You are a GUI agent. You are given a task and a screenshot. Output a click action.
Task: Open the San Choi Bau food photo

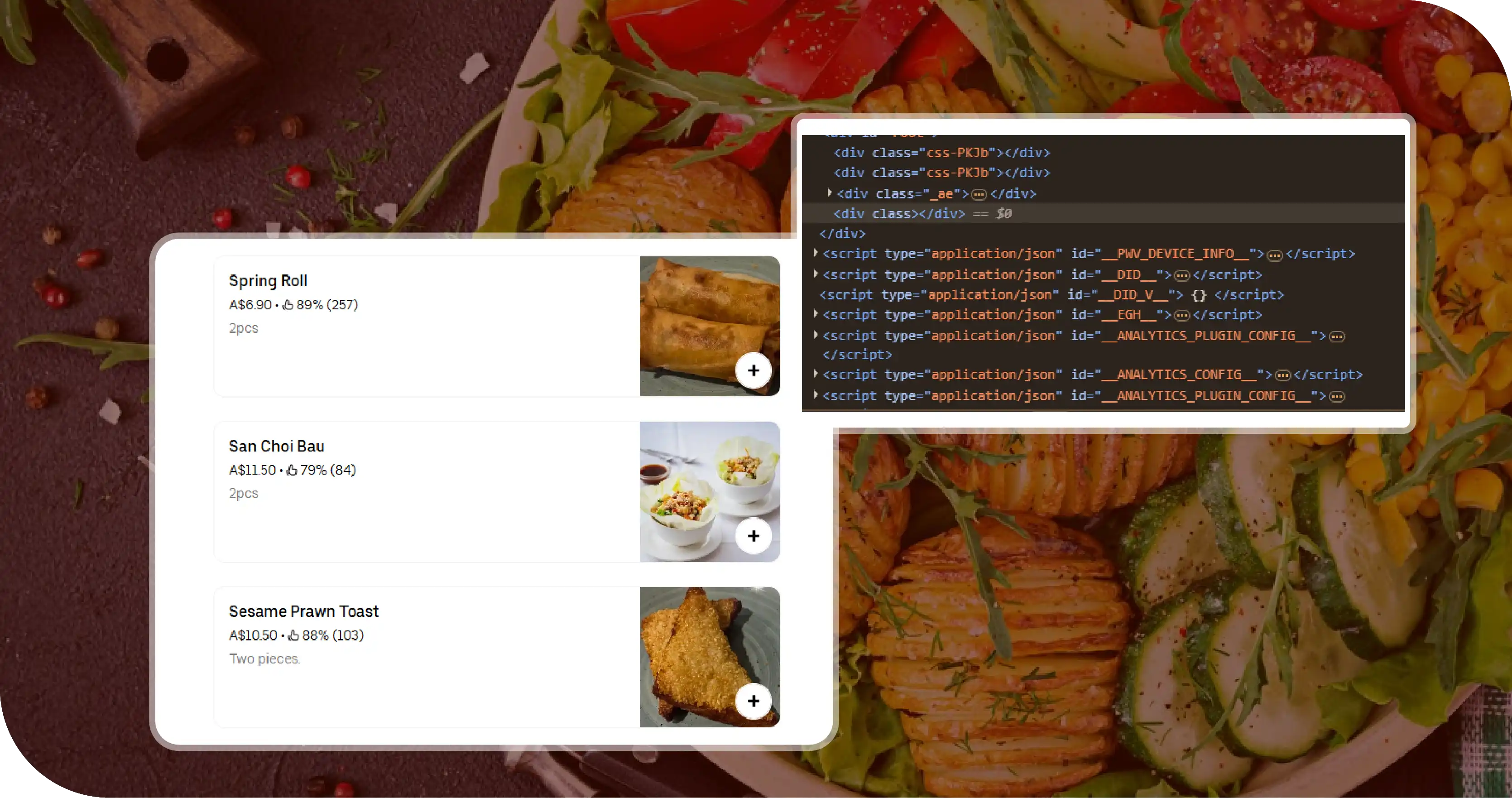click(710, 491)
